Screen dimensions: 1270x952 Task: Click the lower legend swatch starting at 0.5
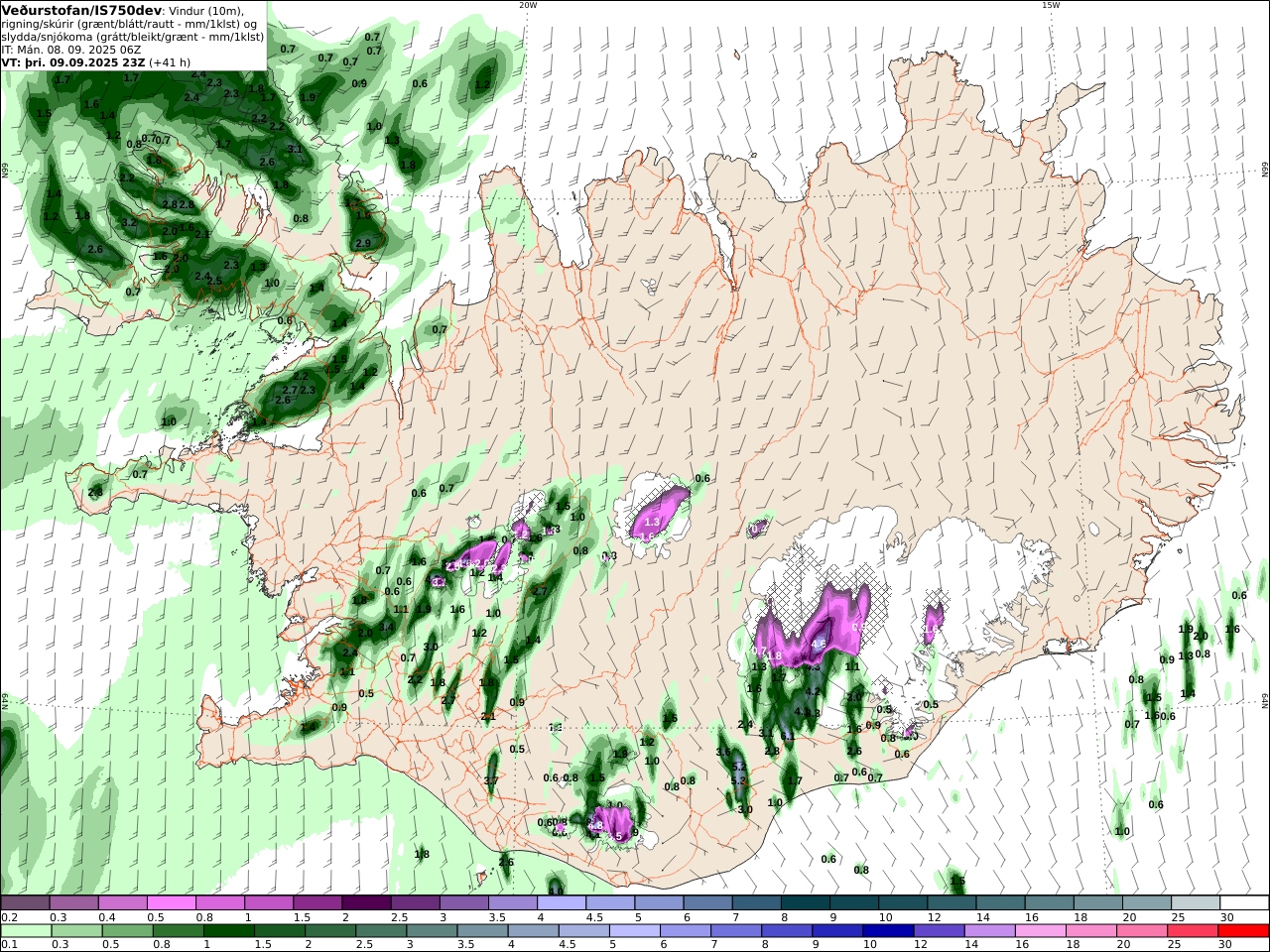(x=128, y=931)
